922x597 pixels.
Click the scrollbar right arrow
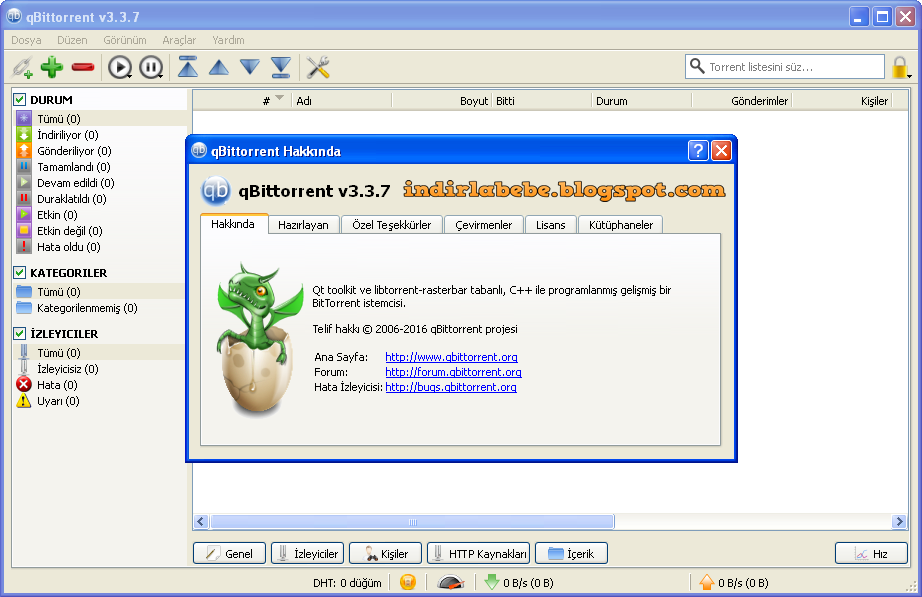[898, 522]
